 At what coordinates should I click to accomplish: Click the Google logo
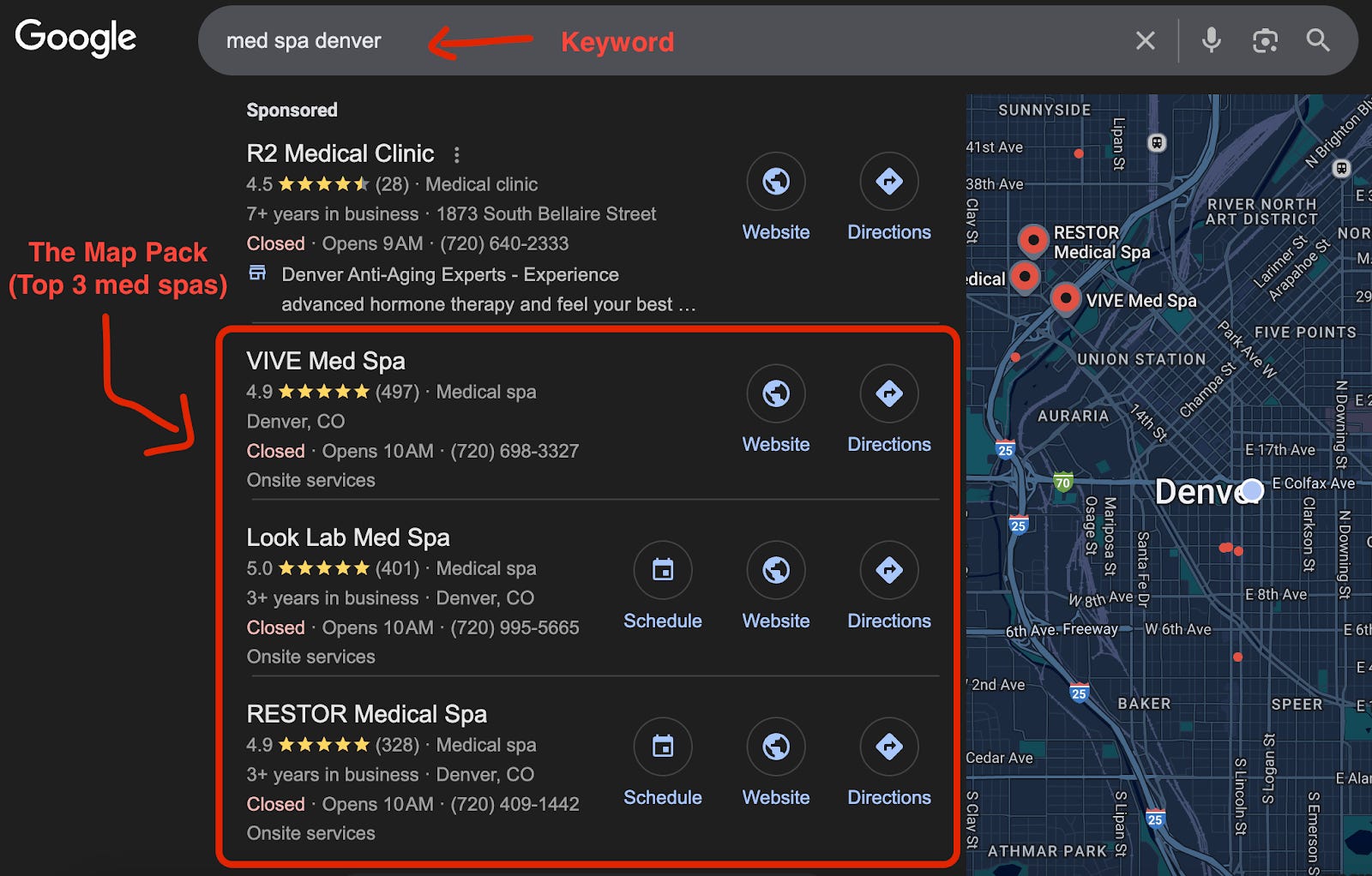pyautogui.click(x=75, y=38)
